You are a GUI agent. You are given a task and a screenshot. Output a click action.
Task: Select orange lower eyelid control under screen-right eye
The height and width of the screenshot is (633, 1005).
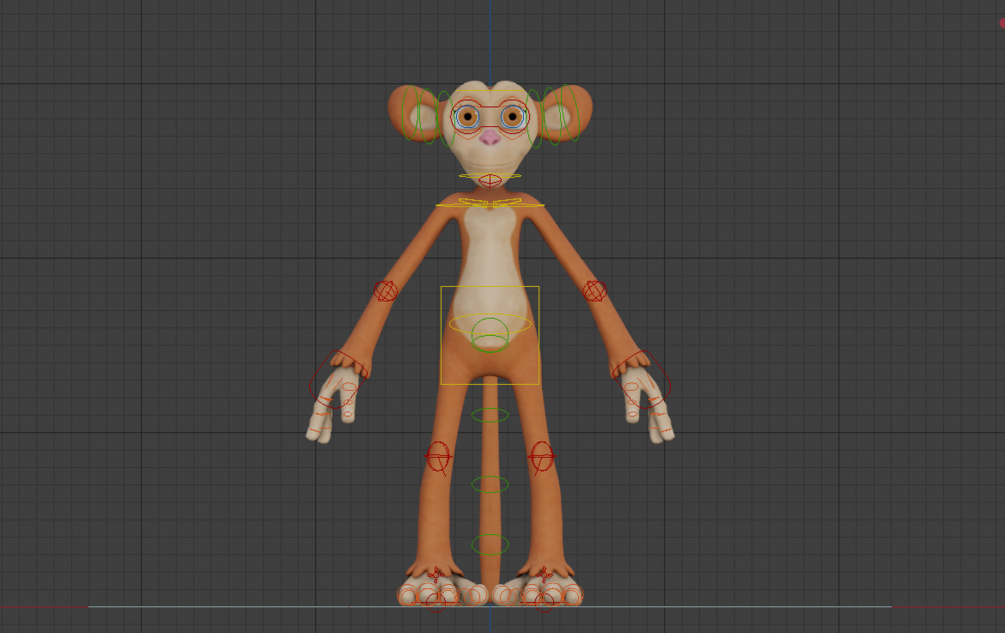coord(513,134)
